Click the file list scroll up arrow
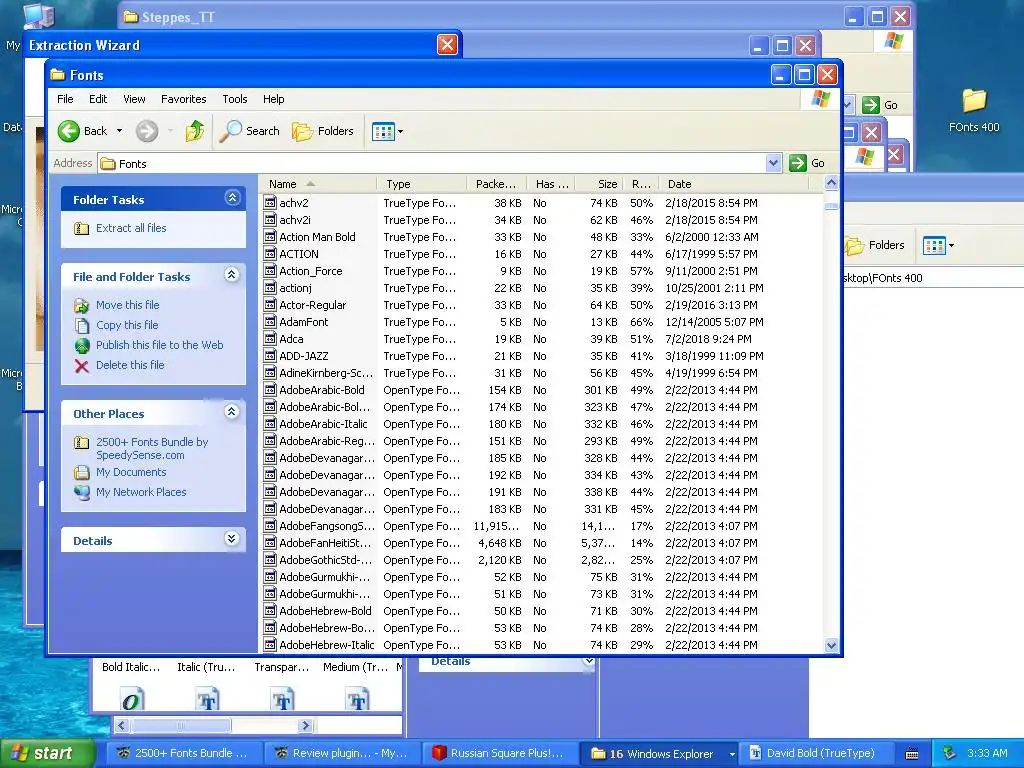 (831, 183)
